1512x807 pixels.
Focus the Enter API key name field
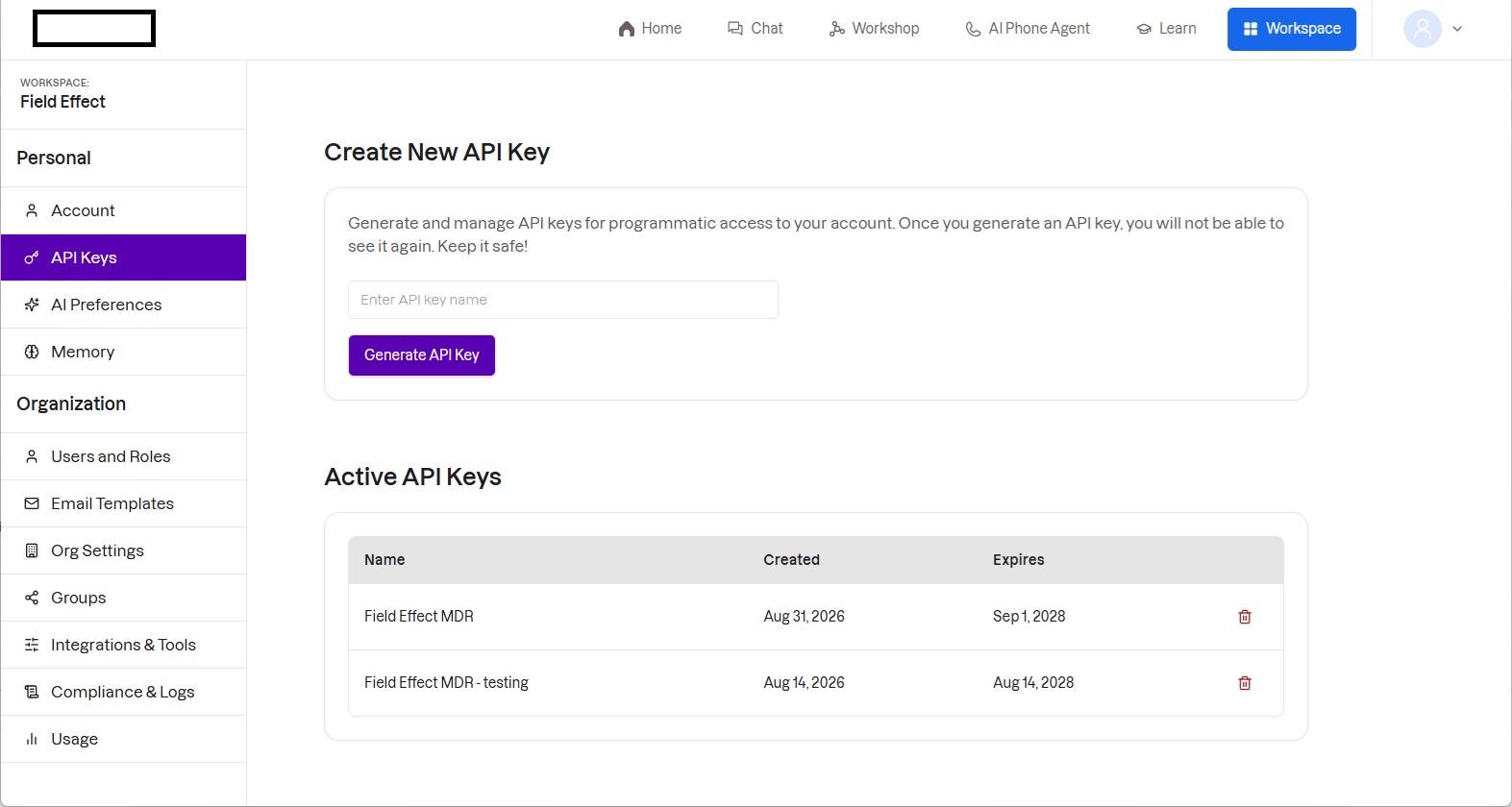point(563,300)
